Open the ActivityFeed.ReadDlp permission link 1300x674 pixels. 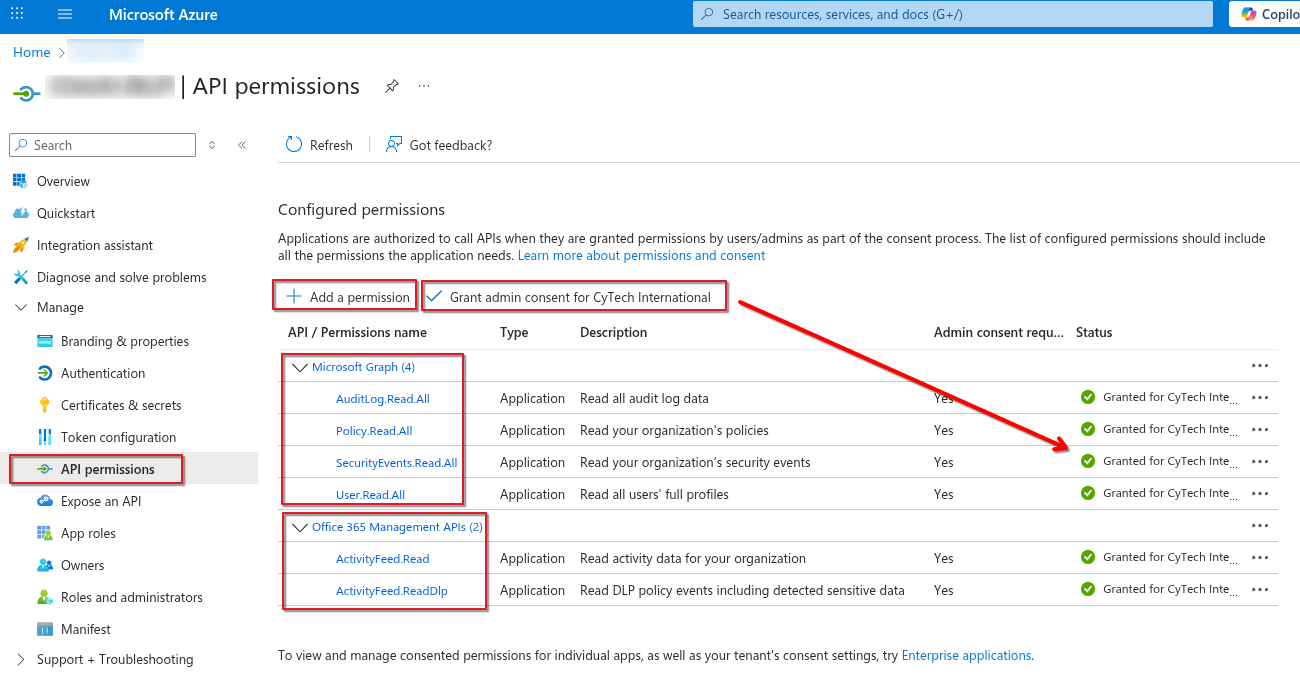pos(392,590)
